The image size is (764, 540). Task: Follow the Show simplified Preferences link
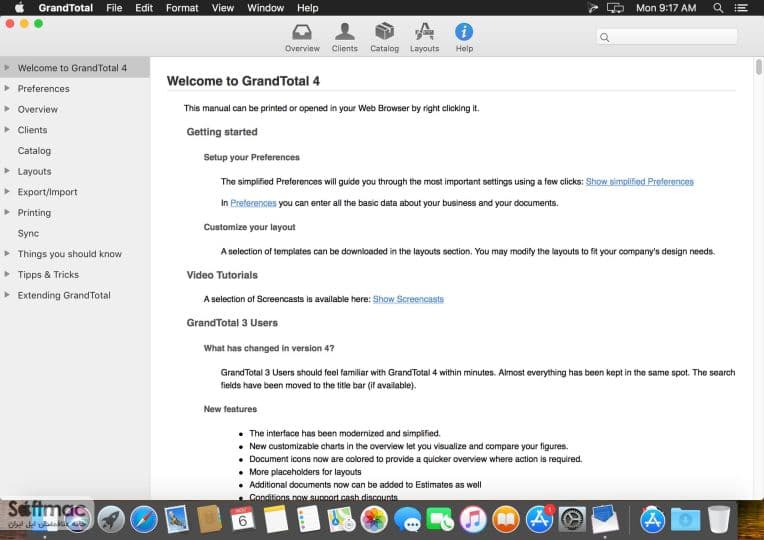tap(639, 181)
